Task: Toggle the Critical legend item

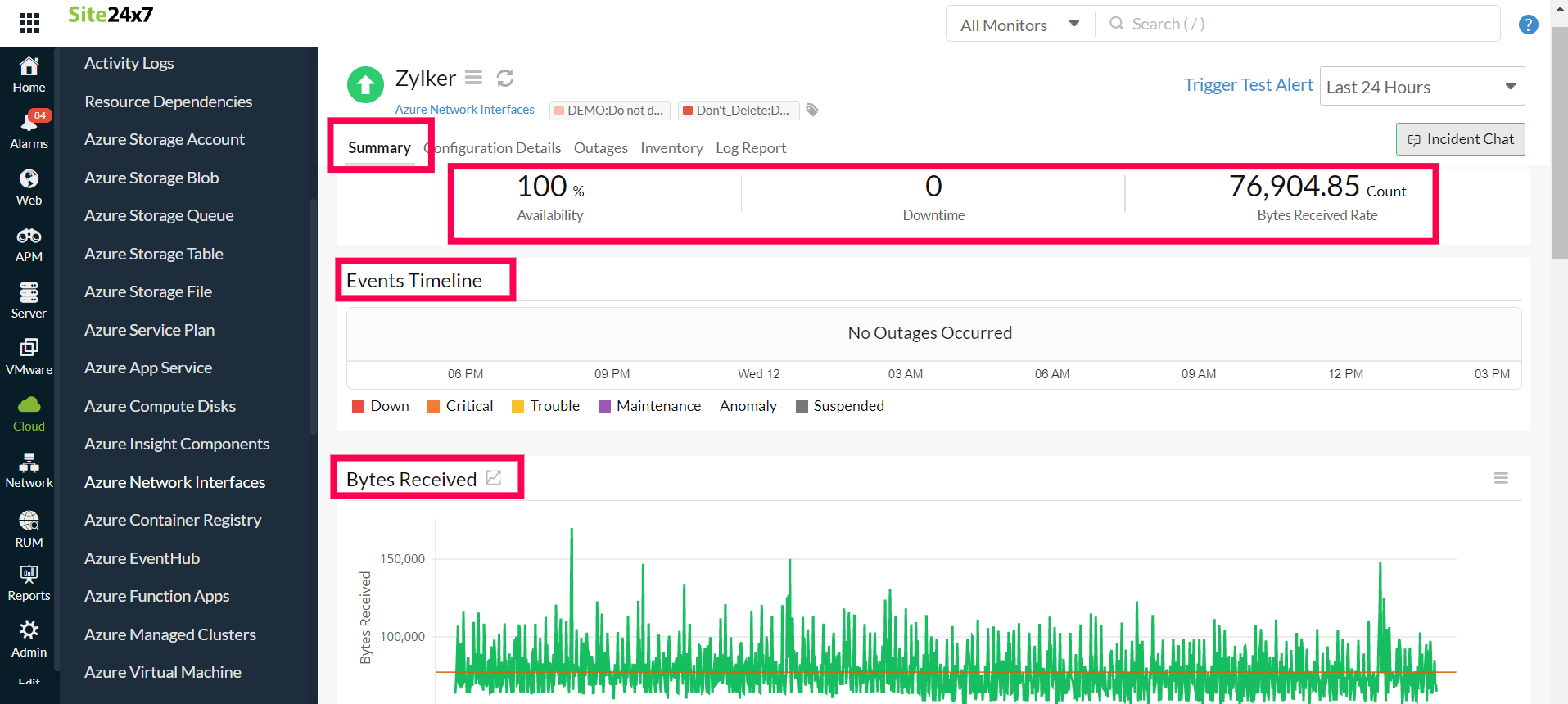Action: click(x=460, y=406)
